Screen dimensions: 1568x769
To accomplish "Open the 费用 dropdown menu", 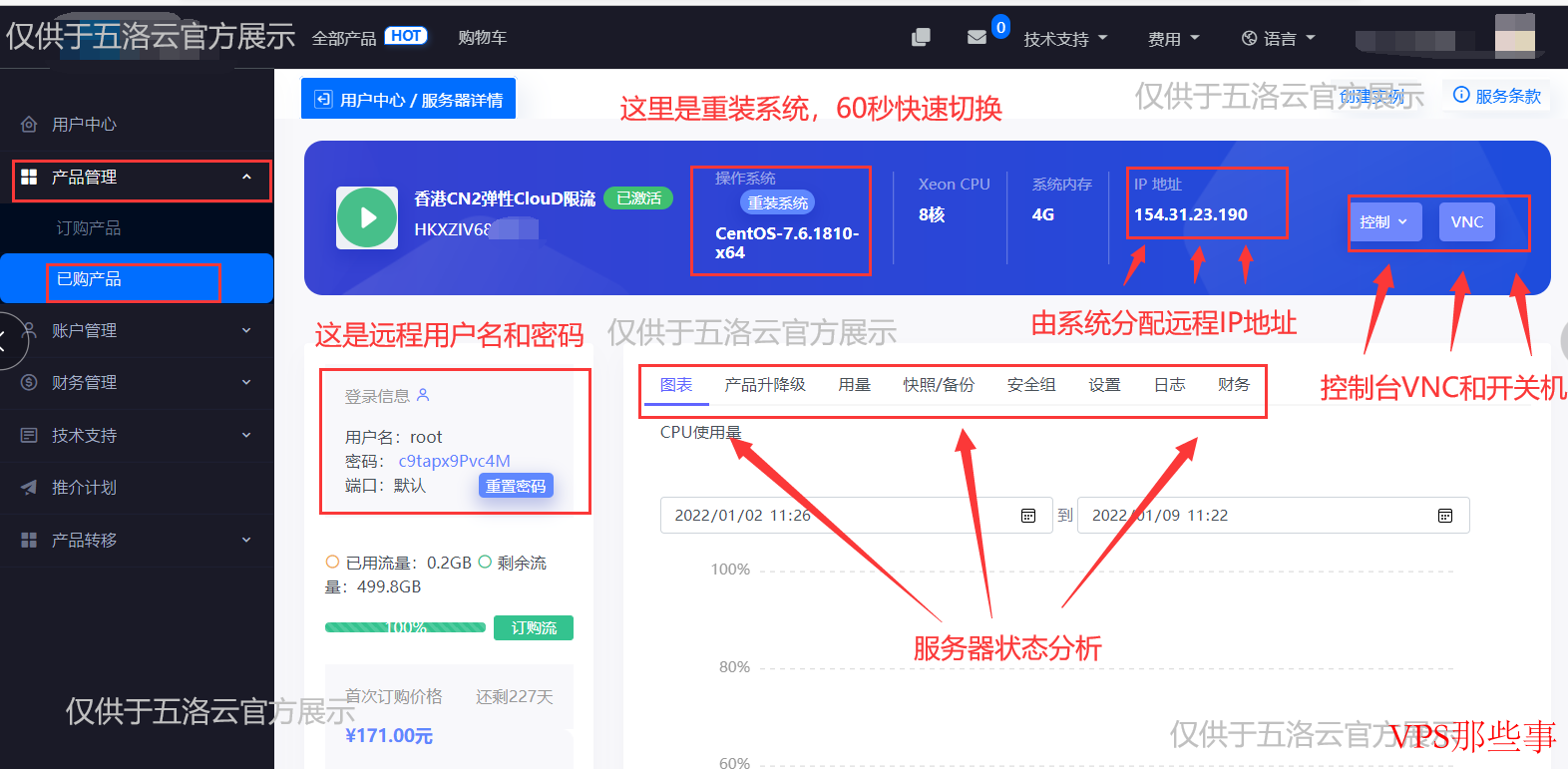I will click(x=1173, y=39).
